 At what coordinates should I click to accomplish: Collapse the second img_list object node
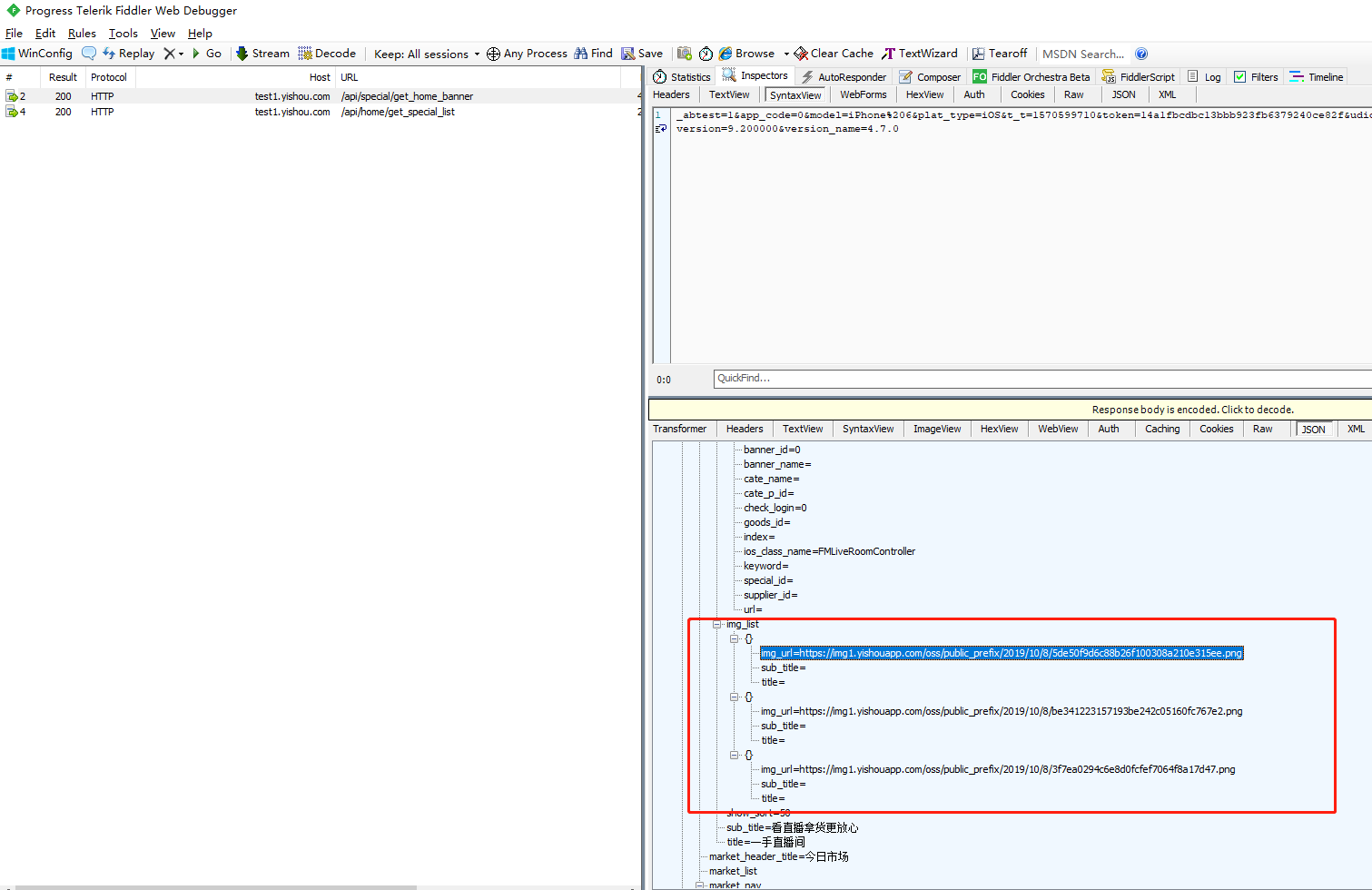(x=735, y=697)
